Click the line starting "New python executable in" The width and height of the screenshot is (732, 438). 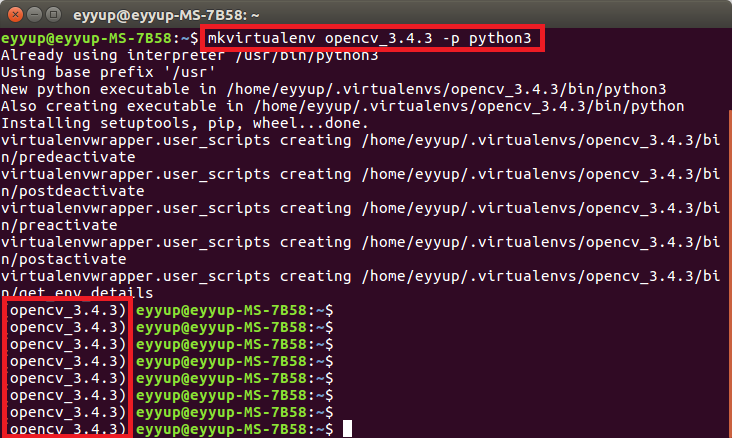tap(333, 89)
